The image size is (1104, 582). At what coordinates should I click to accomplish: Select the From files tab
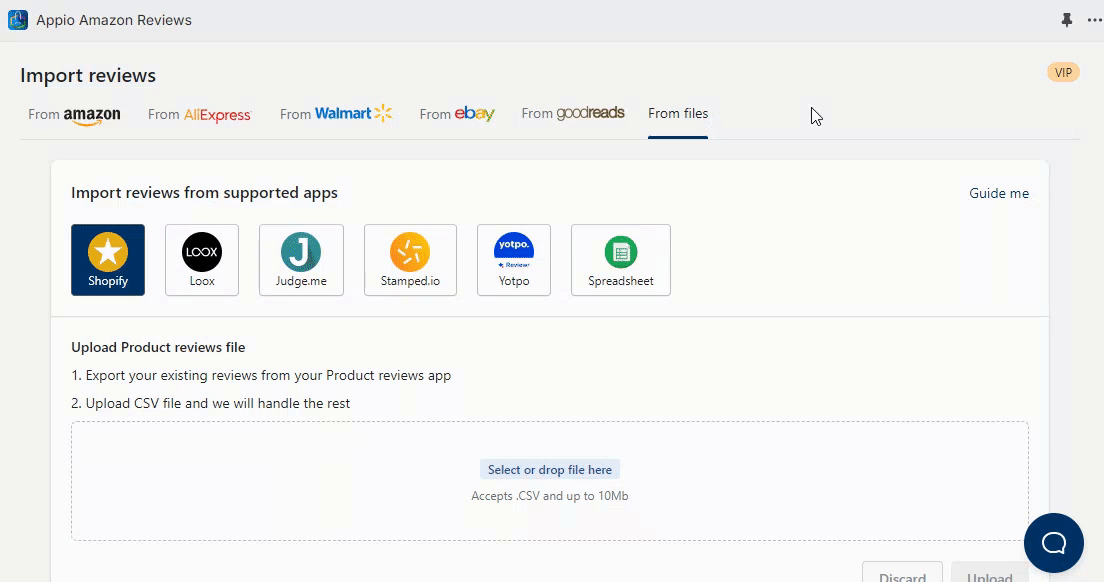tap(678, 114)
